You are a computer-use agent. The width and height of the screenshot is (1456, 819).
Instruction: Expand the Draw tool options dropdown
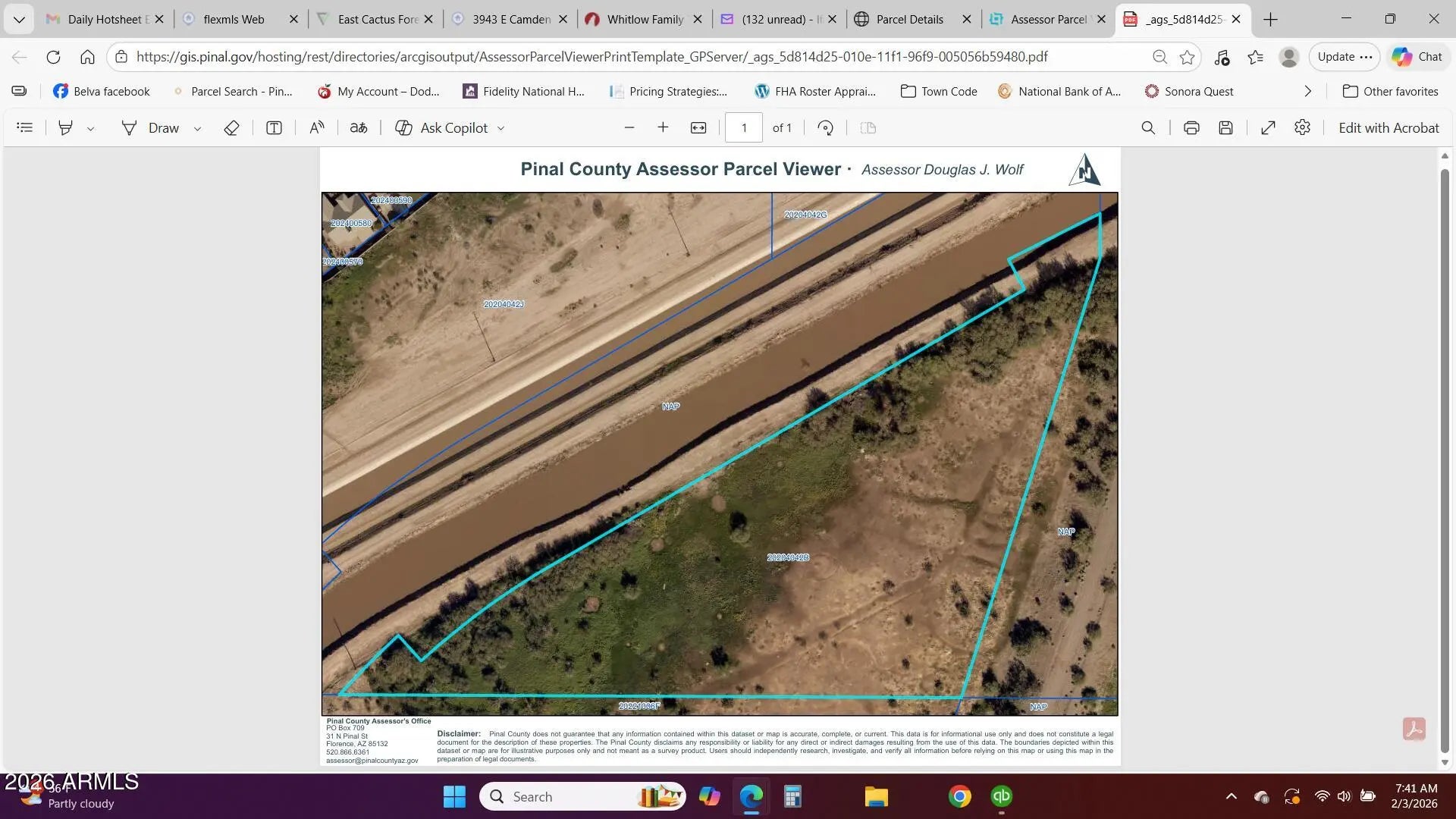point(197,129)
